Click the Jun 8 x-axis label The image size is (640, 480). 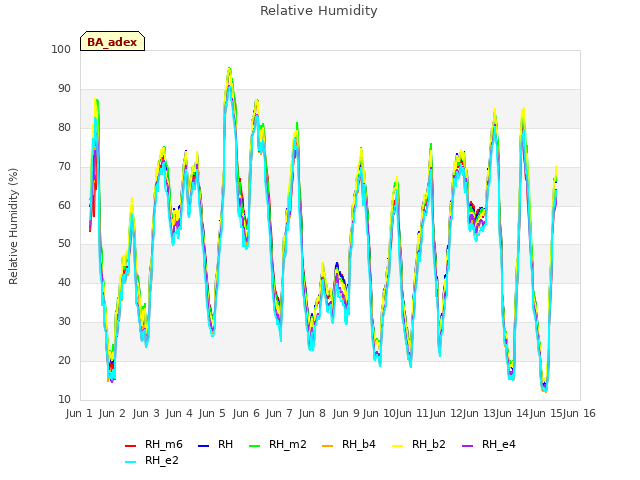[x=312, y=413]
